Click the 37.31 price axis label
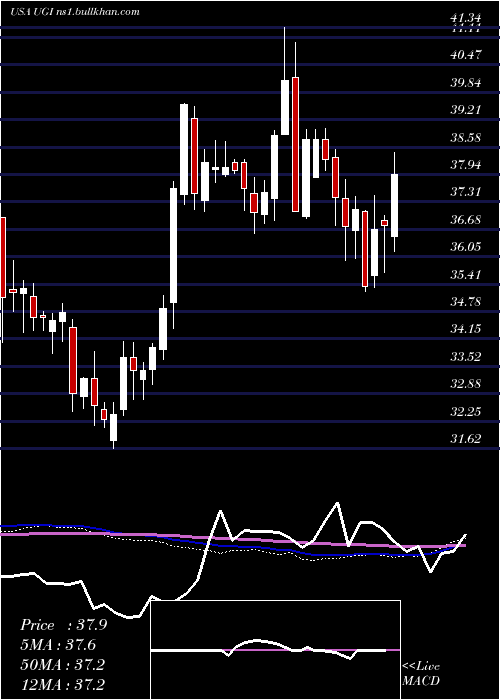 point(466,192)
